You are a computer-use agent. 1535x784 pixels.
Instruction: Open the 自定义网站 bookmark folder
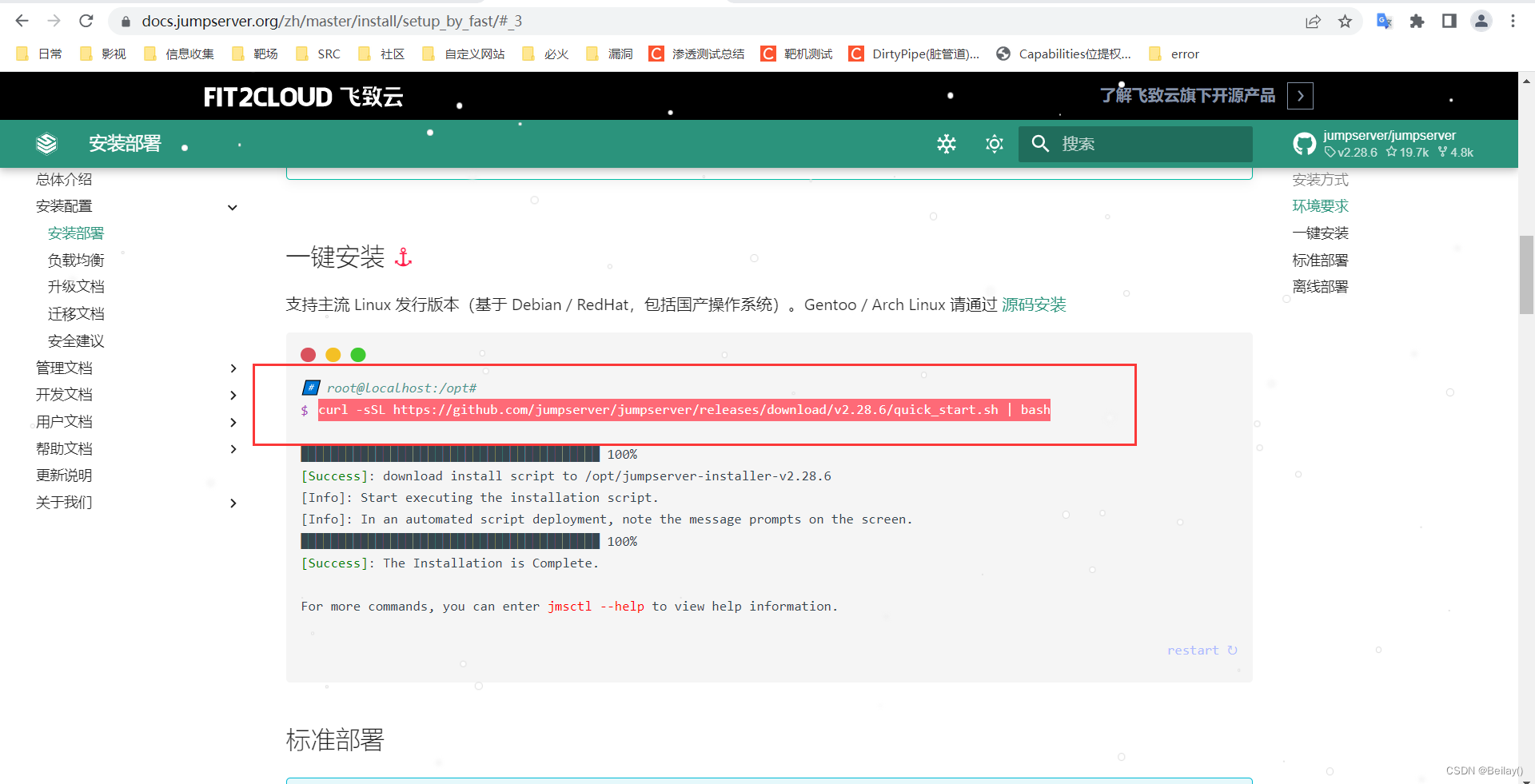click(464, 54)
